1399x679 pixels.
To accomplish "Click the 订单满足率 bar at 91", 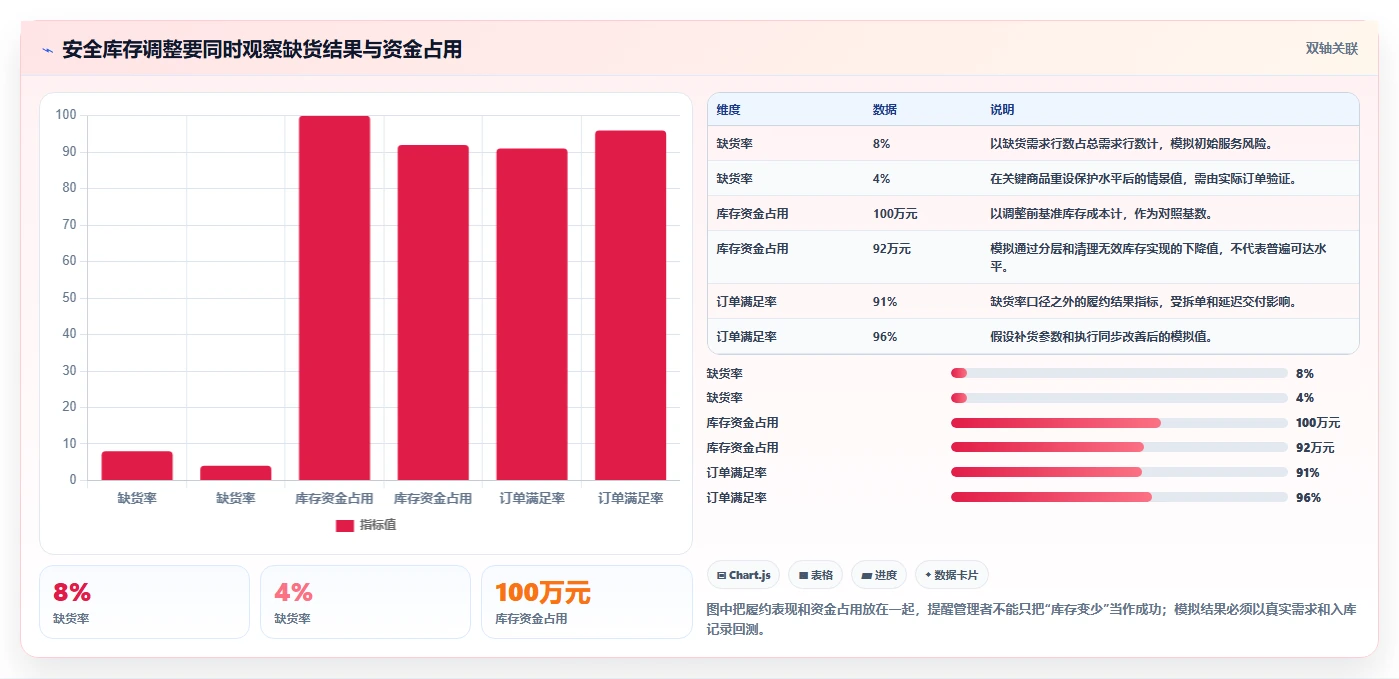I will pos(532,315).
